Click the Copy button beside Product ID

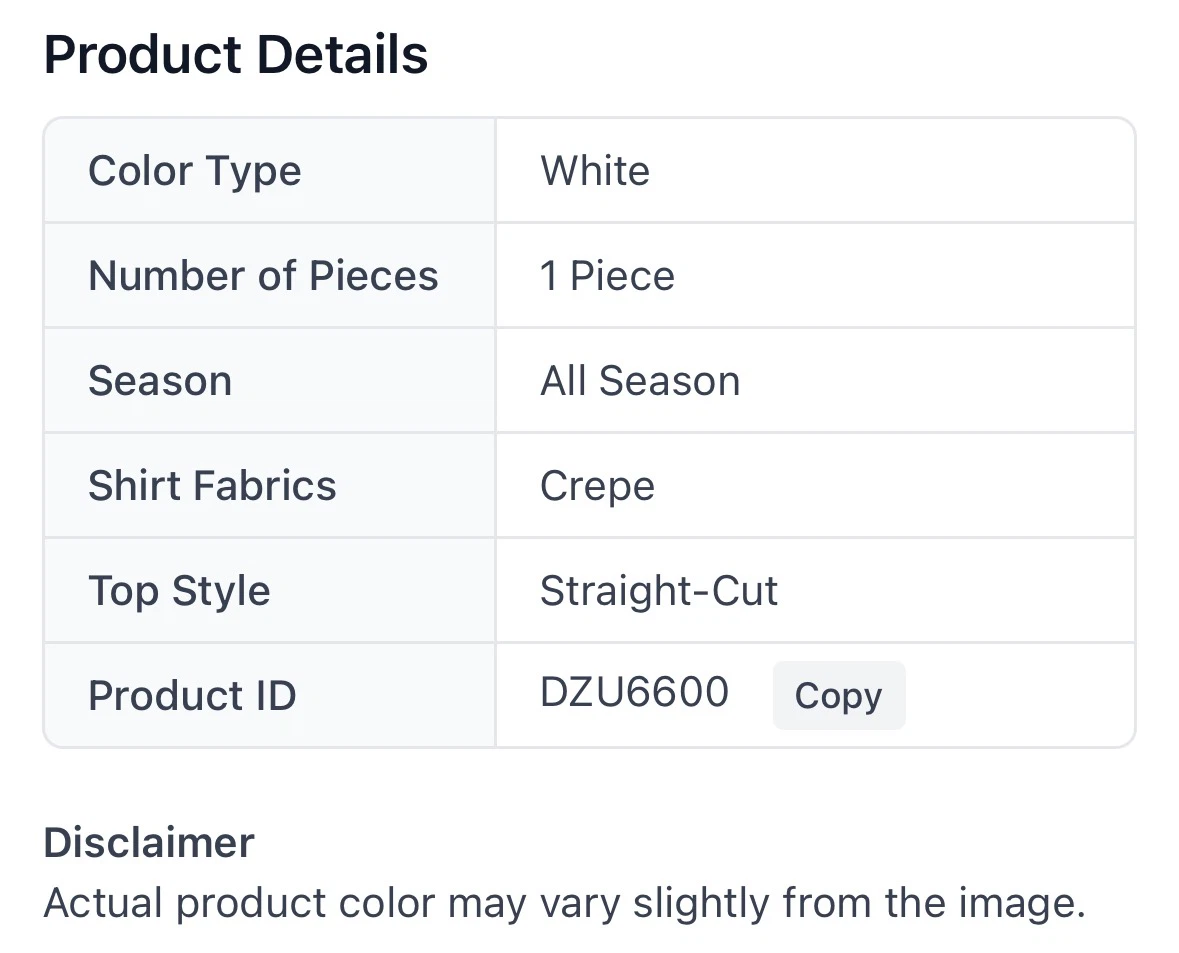tap(838, 695)
